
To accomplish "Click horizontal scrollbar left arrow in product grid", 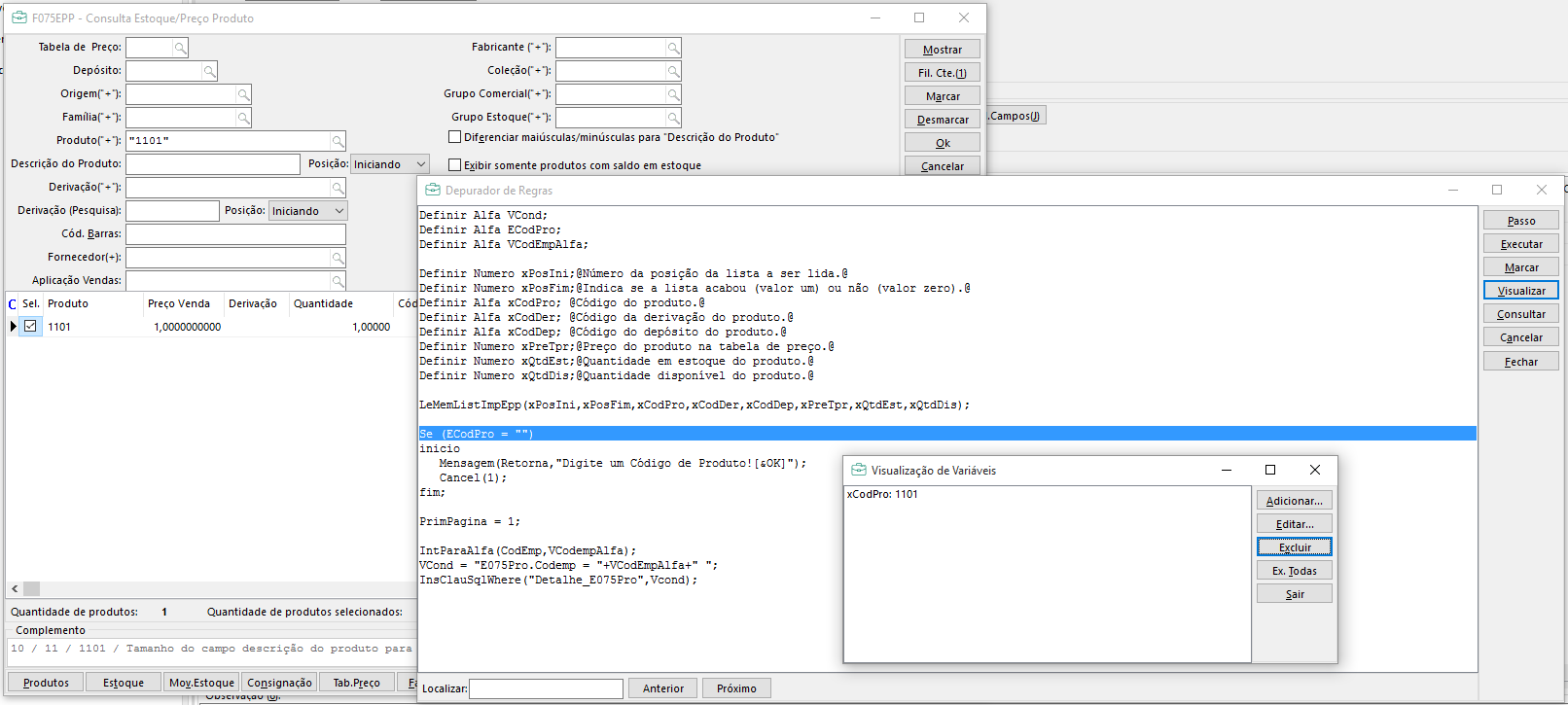I will (x=15, y=588).
